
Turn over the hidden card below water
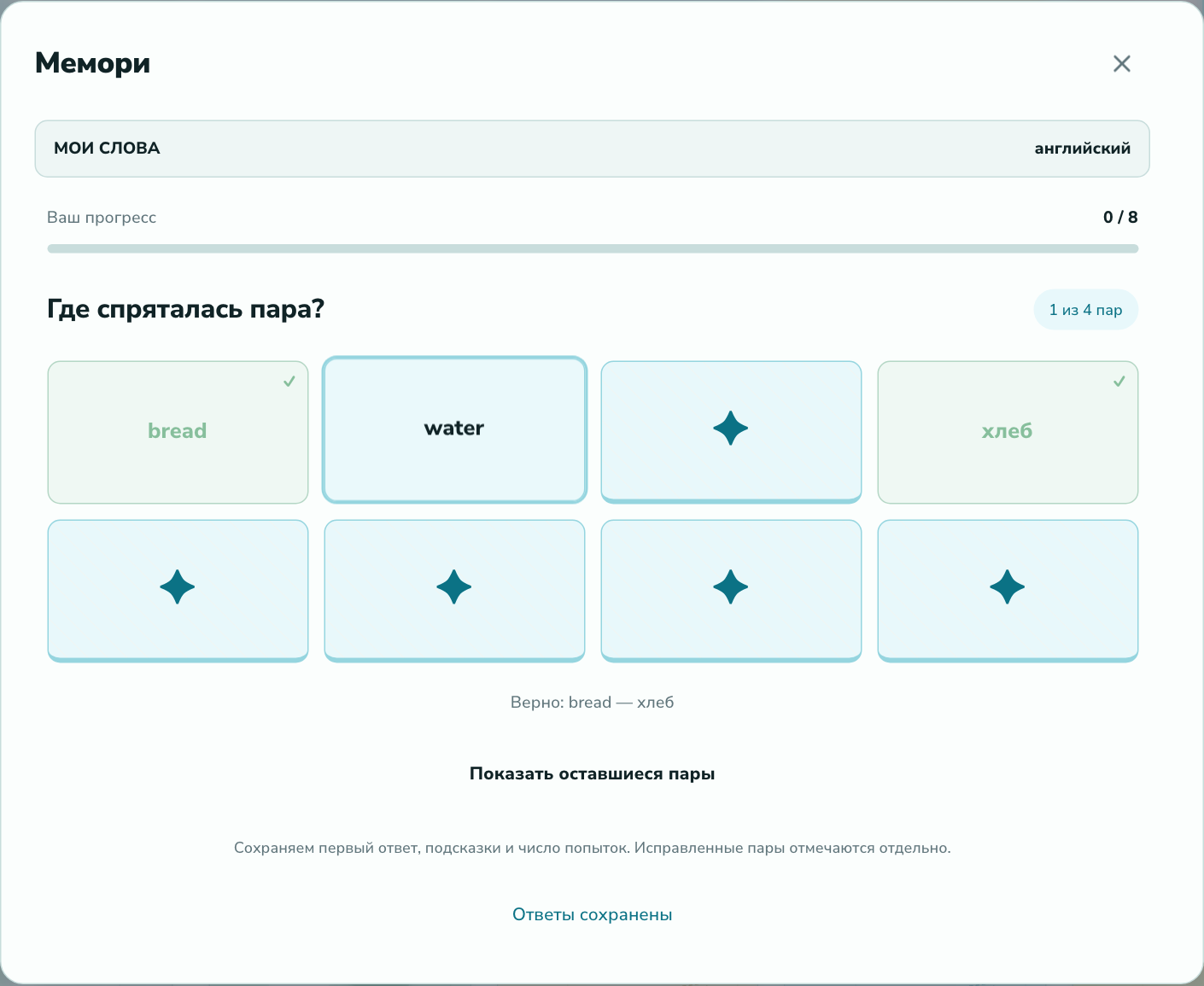454,591
